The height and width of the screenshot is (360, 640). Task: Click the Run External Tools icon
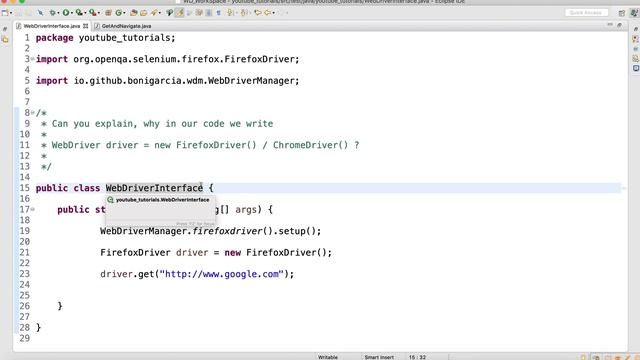point(93,13)
